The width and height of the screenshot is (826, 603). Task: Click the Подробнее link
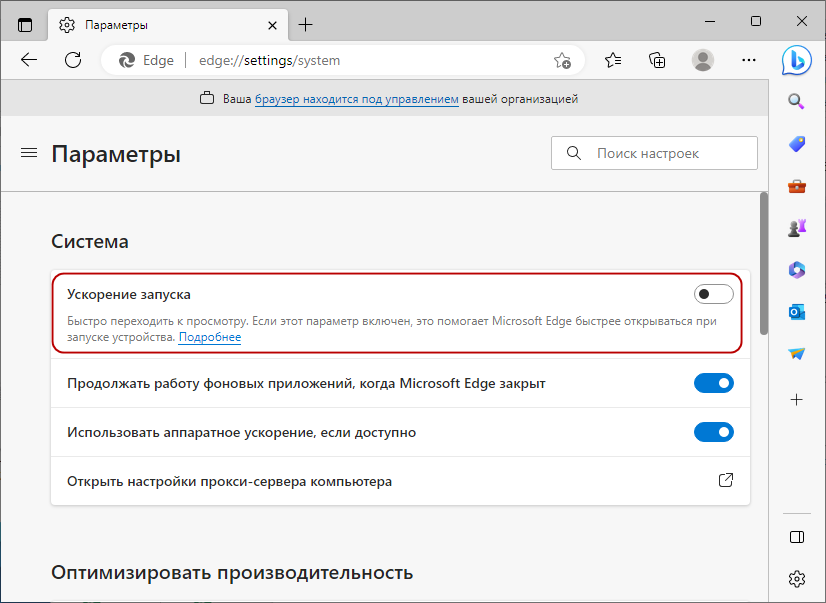click(210, 338)
